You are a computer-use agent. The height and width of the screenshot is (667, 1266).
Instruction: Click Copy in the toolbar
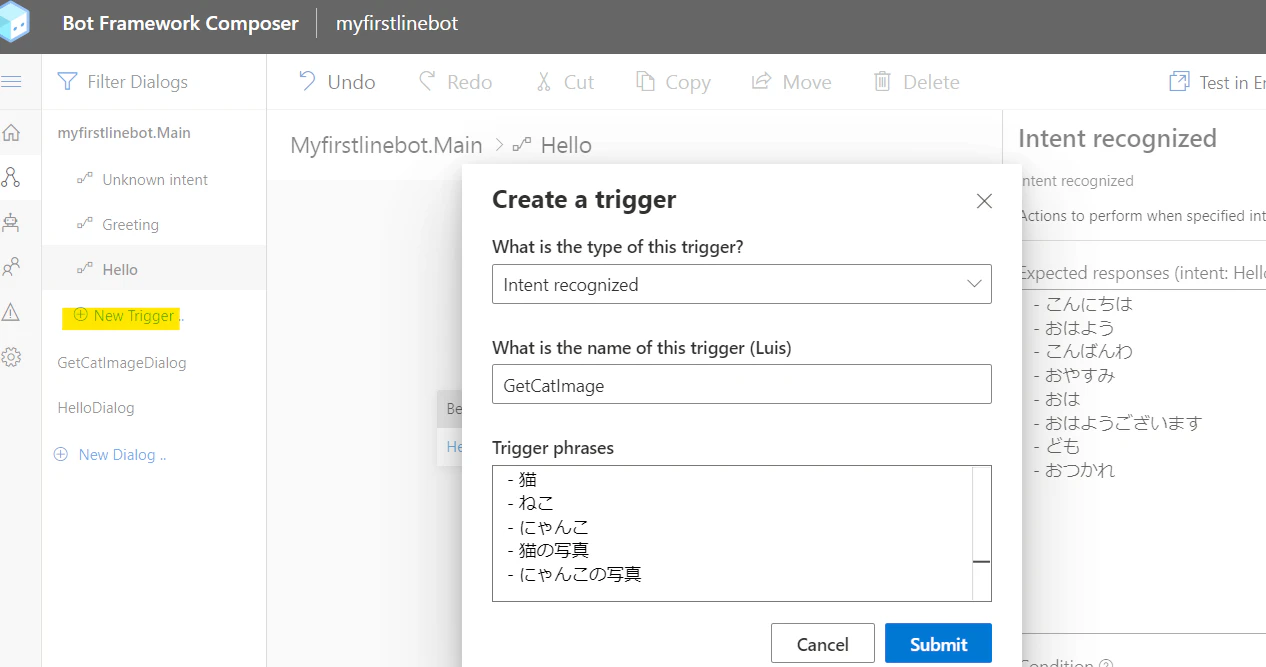coord(673,82)
